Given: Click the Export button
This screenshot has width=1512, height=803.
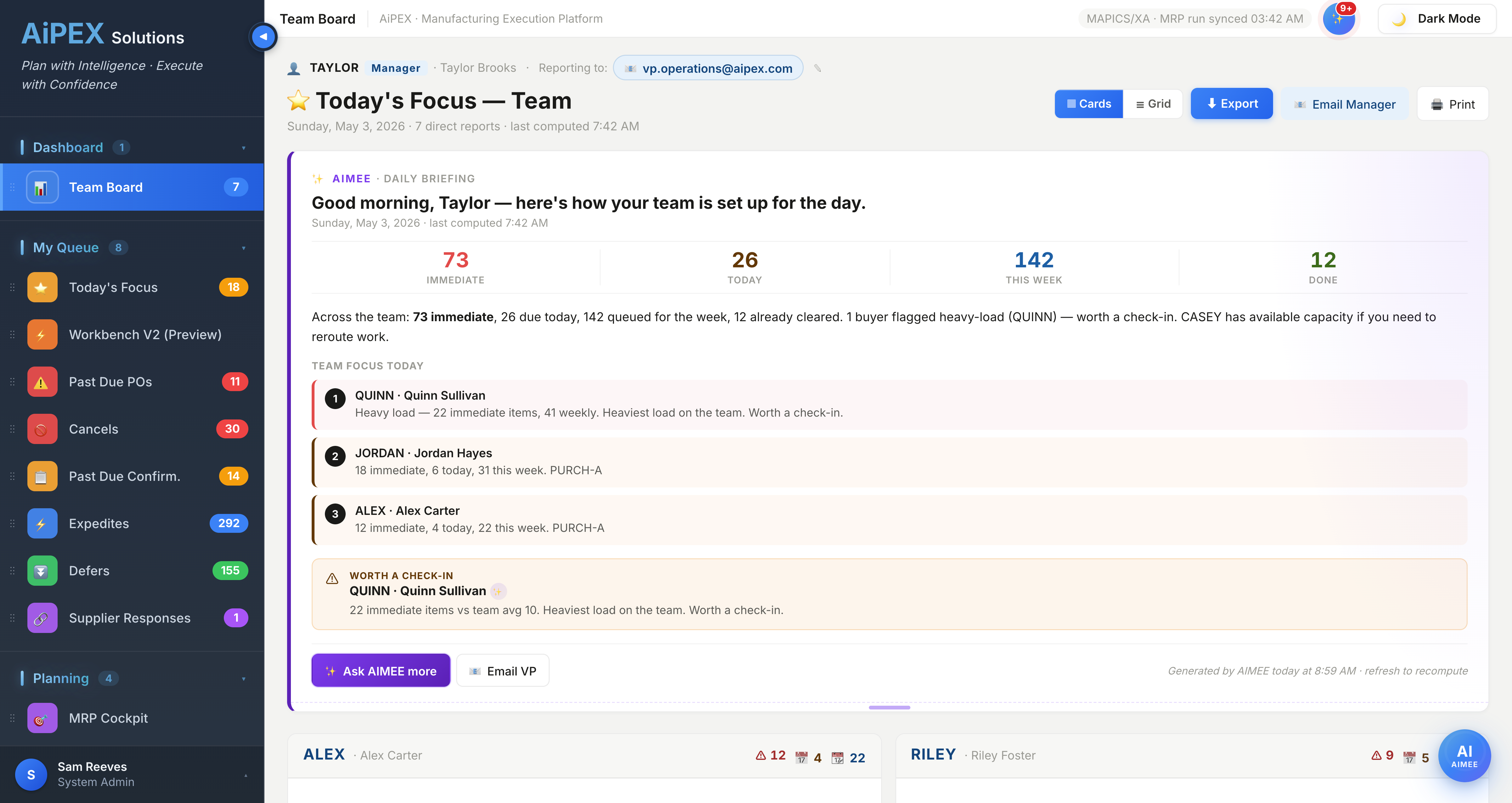Looking at the screenshot, I should pyautogui.click(x=1232, y=104).
